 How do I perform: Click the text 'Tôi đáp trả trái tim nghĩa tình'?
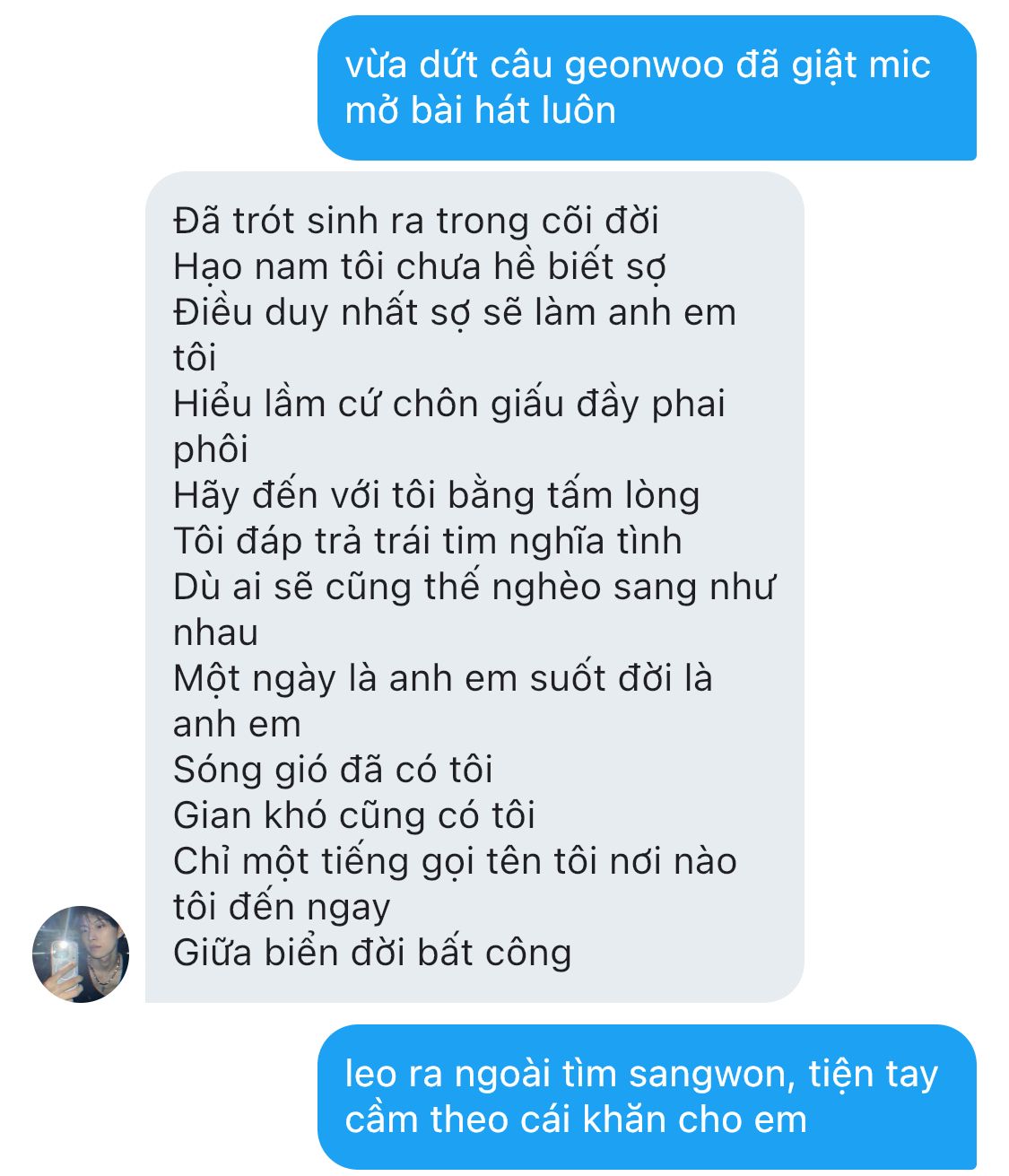[428, 541]
